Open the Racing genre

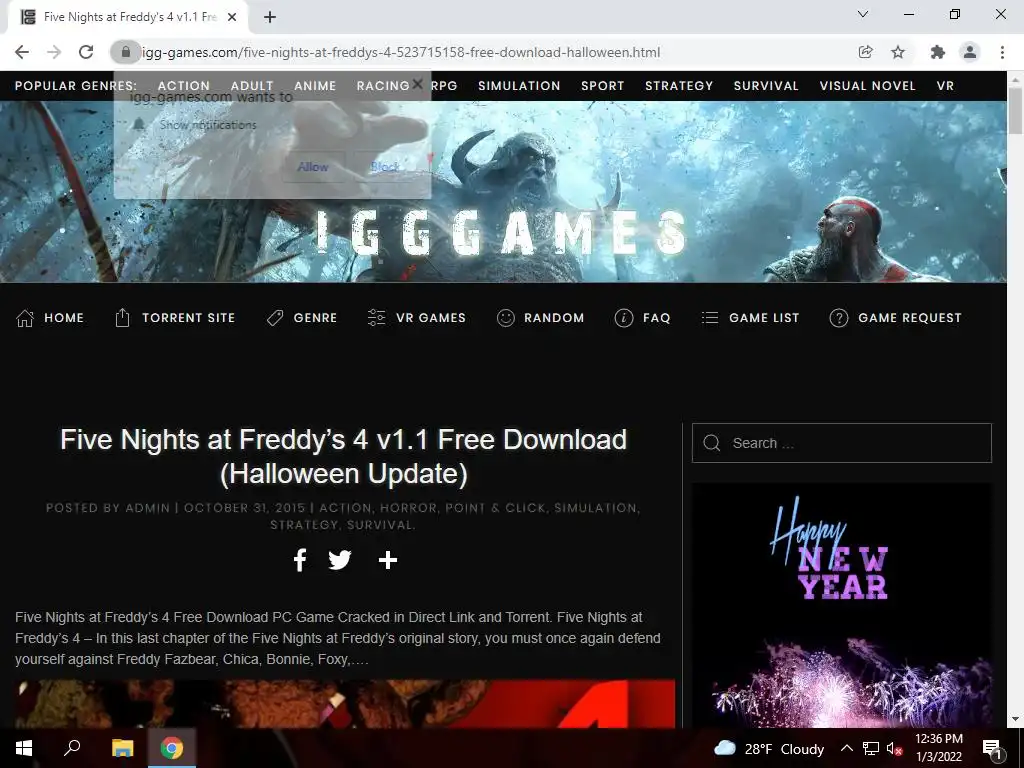(383, 86)
